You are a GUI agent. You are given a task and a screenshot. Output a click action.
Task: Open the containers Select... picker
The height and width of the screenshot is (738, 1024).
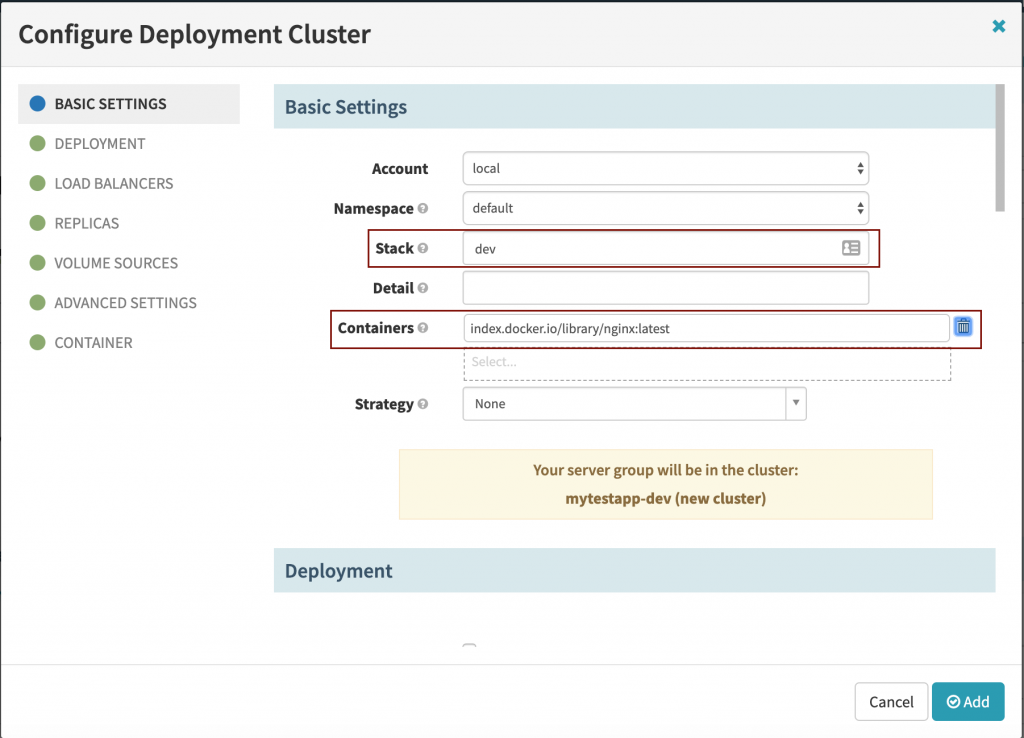click(x=706, y=363)
